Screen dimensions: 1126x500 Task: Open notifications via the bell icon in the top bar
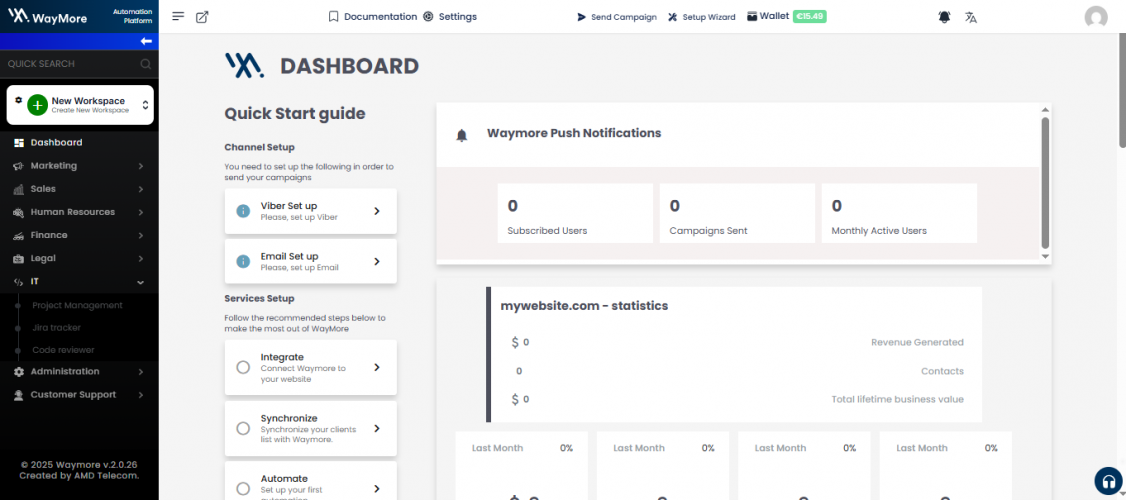[x=944, y=17]
